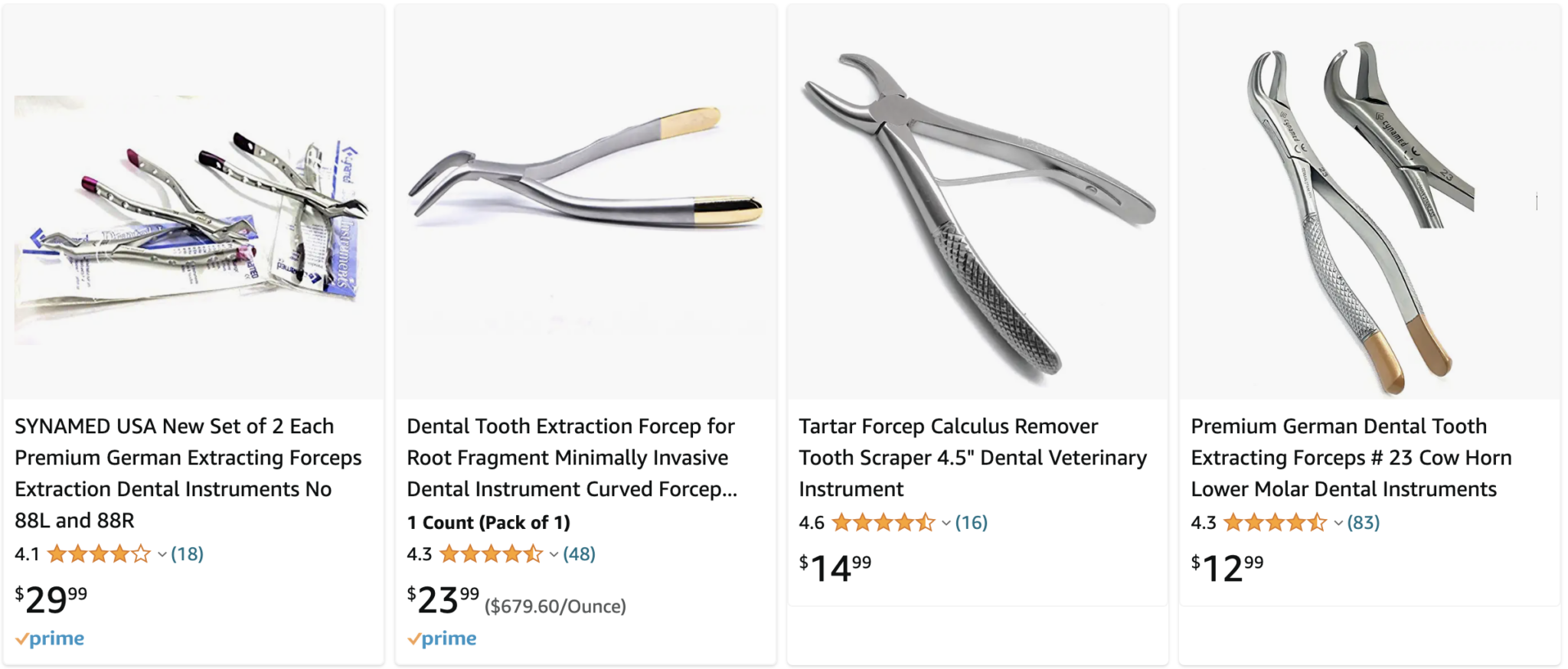
Task: Click the Tartar Forcep Calculus Remover title
Action: pyautogui.click(x=972, y=457)
